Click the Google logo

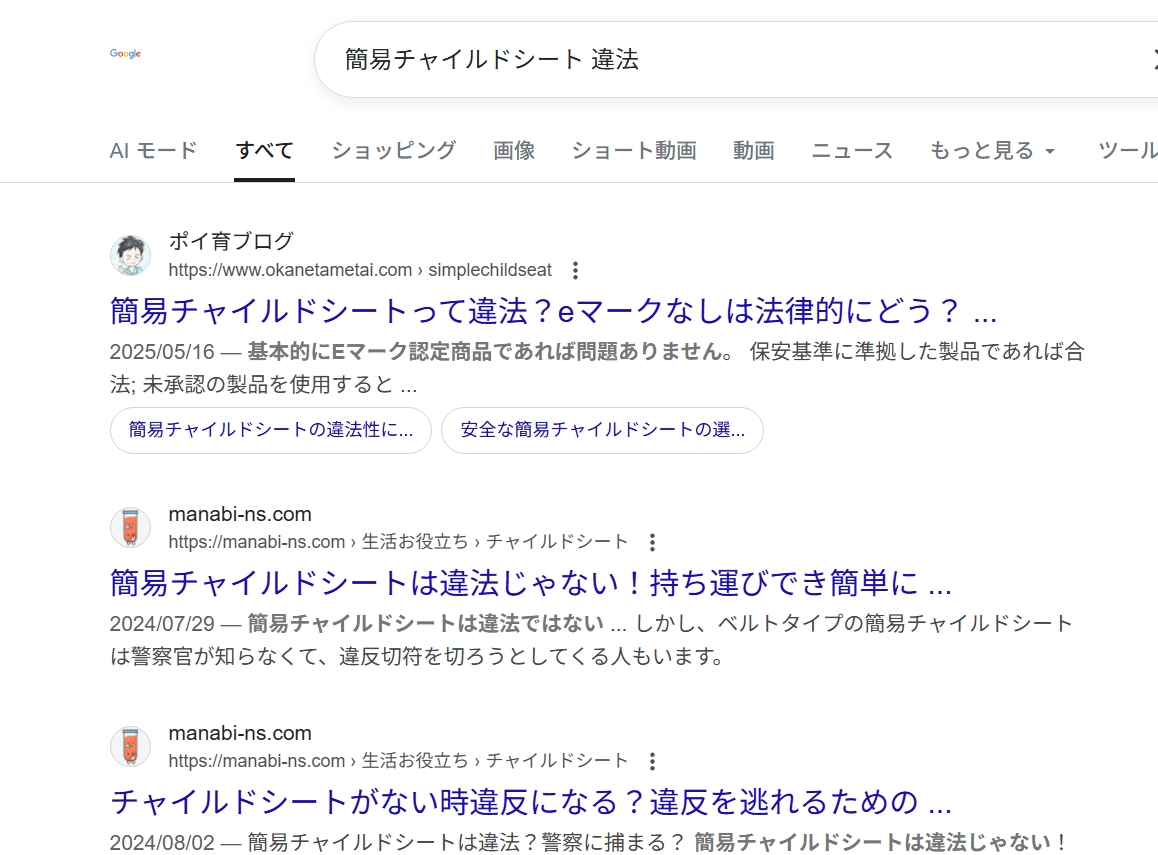[x=125, y=54]
